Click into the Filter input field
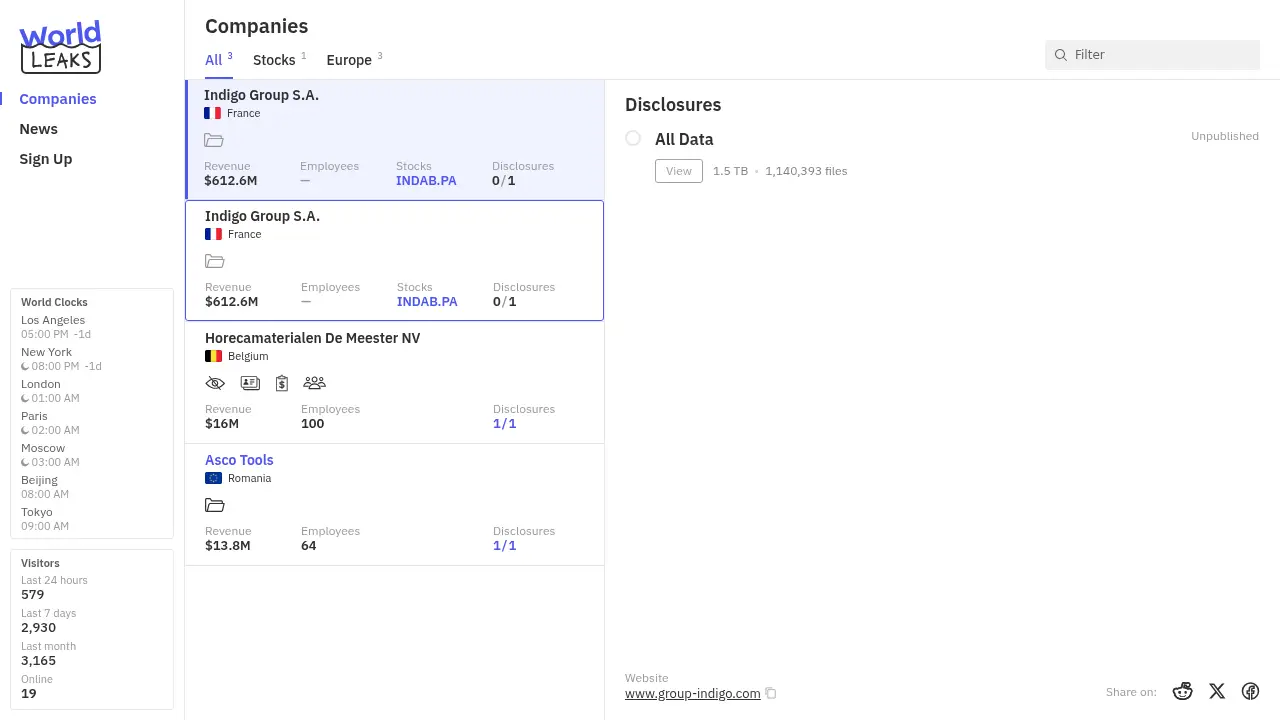This screenshot has width=1280, height=720. pos(1160,55)
